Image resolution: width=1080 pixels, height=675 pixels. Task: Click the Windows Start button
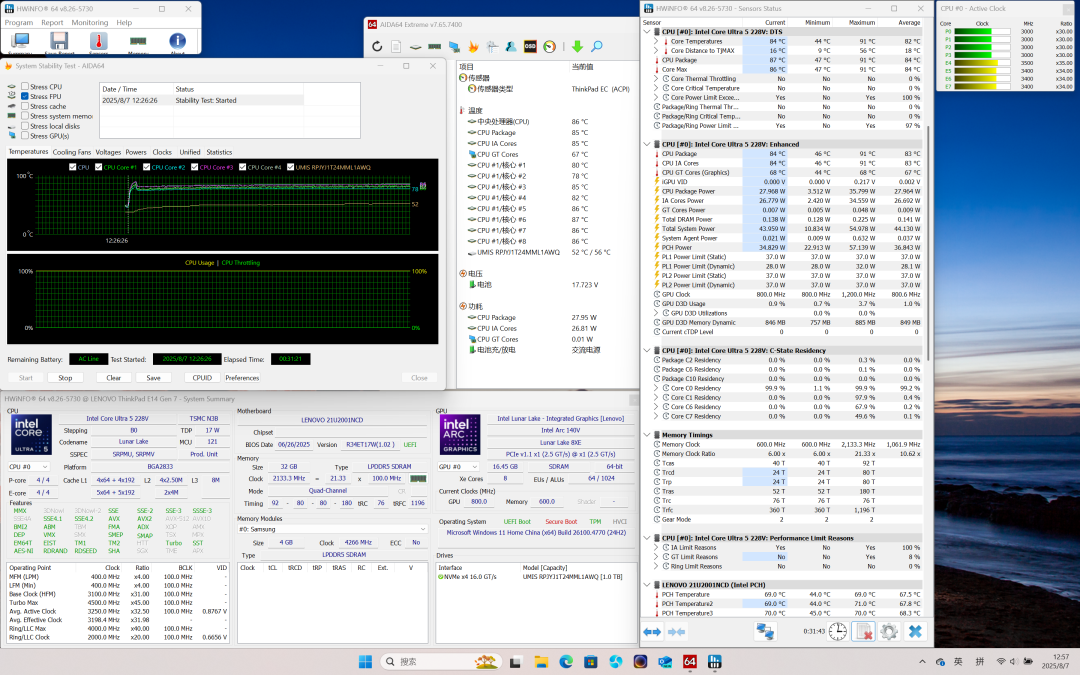[365, 662]
